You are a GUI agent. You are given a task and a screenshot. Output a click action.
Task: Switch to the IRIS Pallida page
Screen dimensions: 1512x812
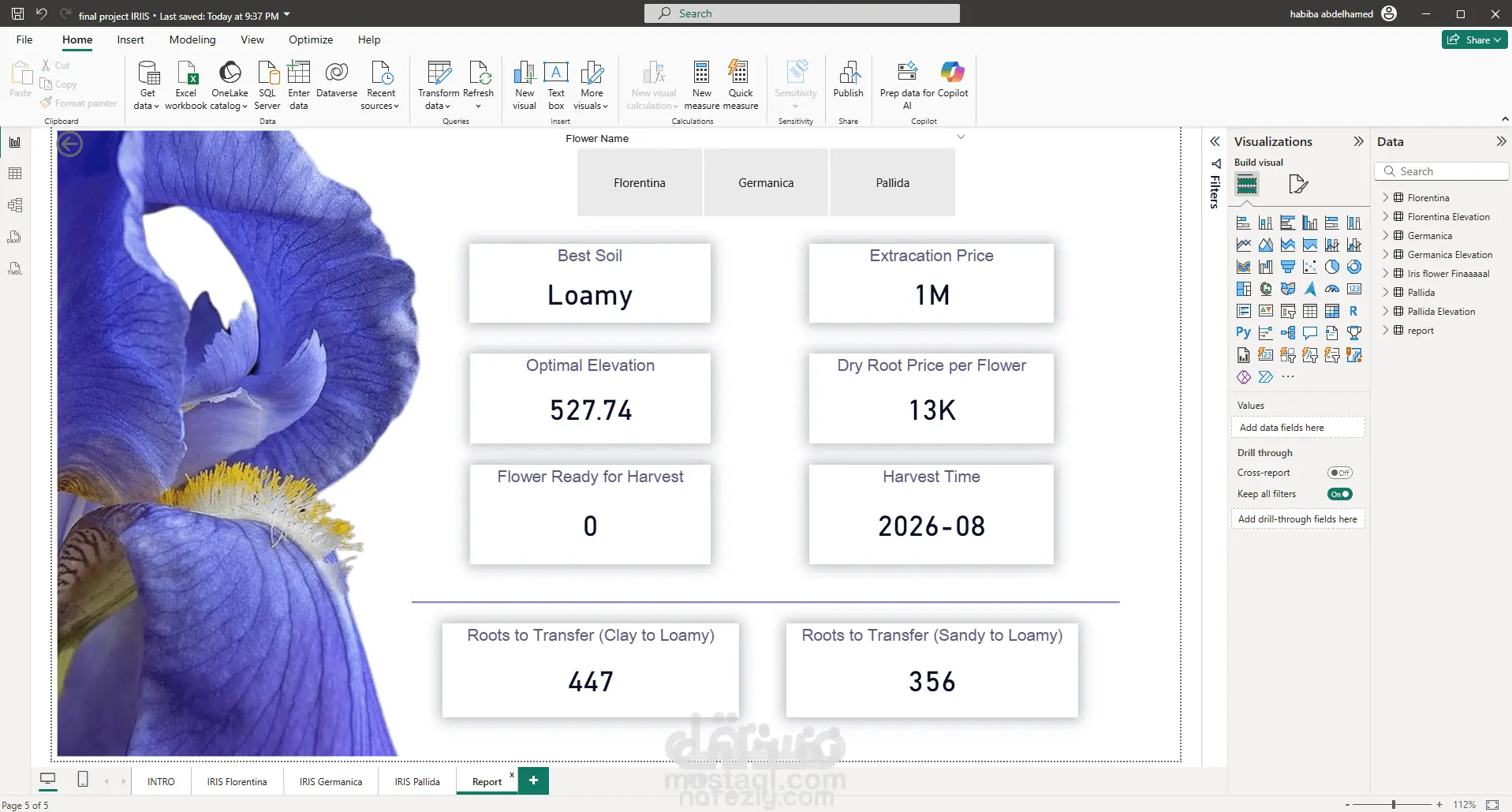pos(417,781)
